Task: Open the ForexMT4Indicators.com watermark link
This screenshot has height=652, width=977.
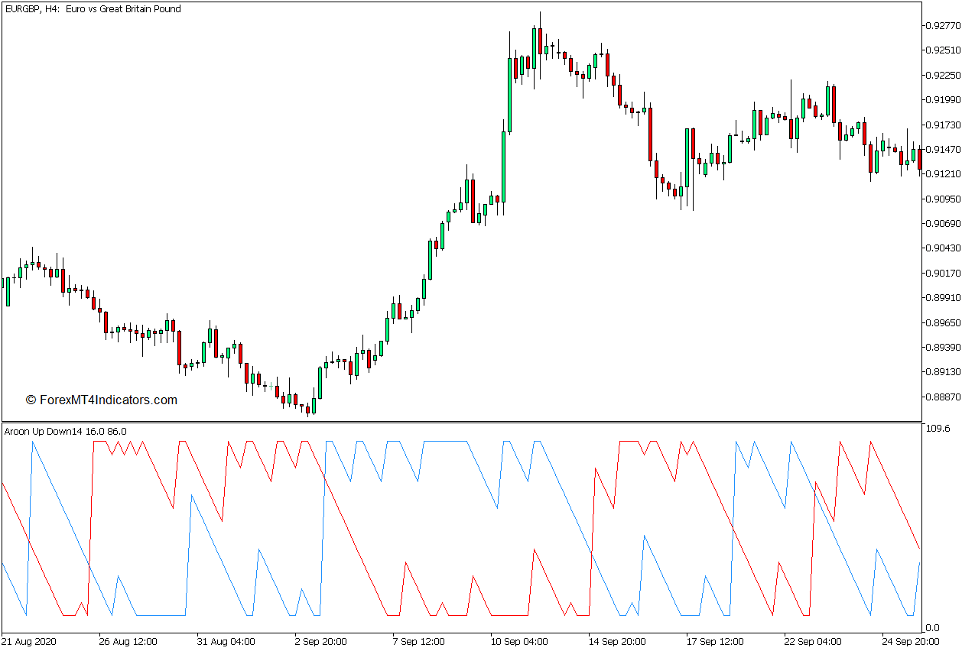Action: [x=101, y=400]
